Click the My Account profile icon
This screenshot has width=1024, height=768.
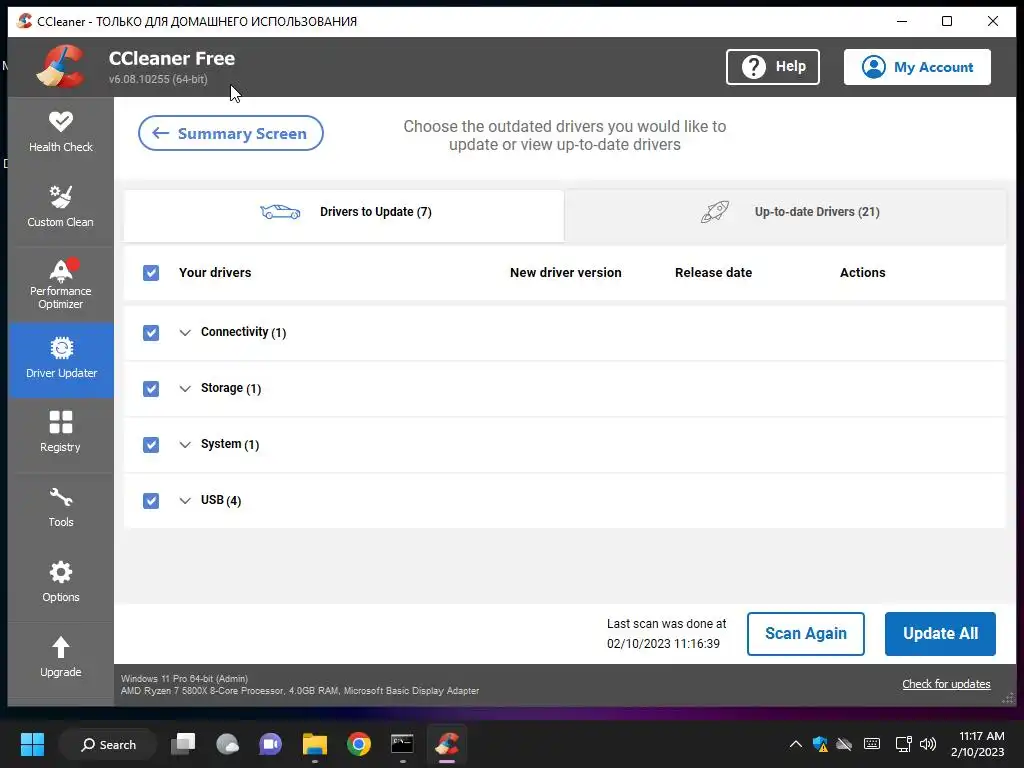tap(873, 67)
